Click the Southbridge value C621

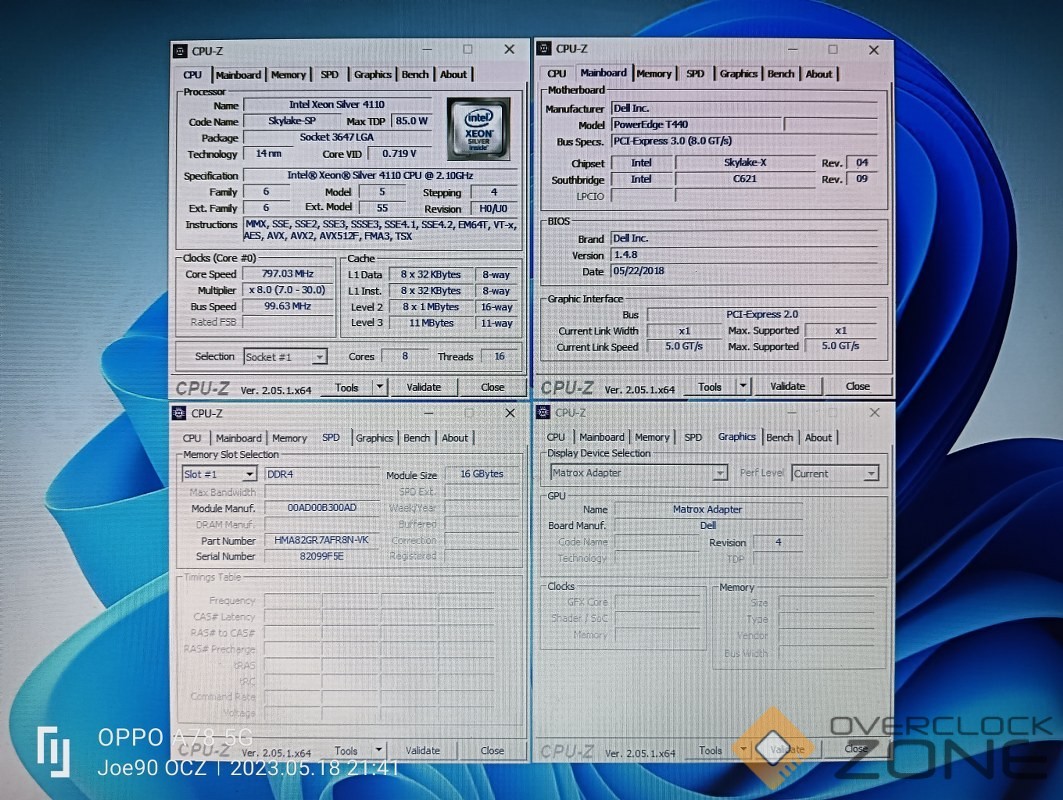745,179
